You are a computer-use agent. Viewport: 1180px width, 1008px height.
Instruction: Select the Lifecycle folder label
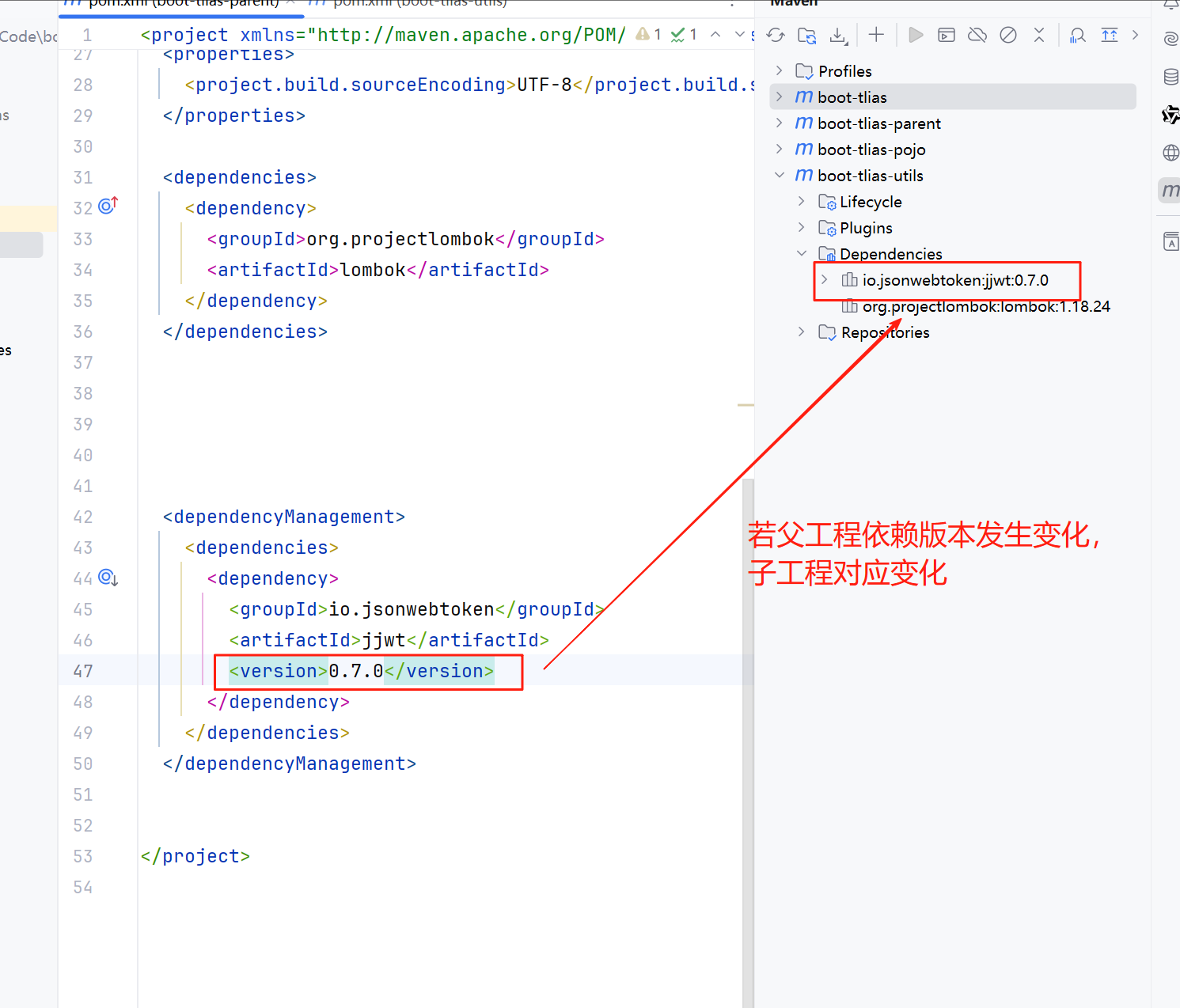coord(871,202)
